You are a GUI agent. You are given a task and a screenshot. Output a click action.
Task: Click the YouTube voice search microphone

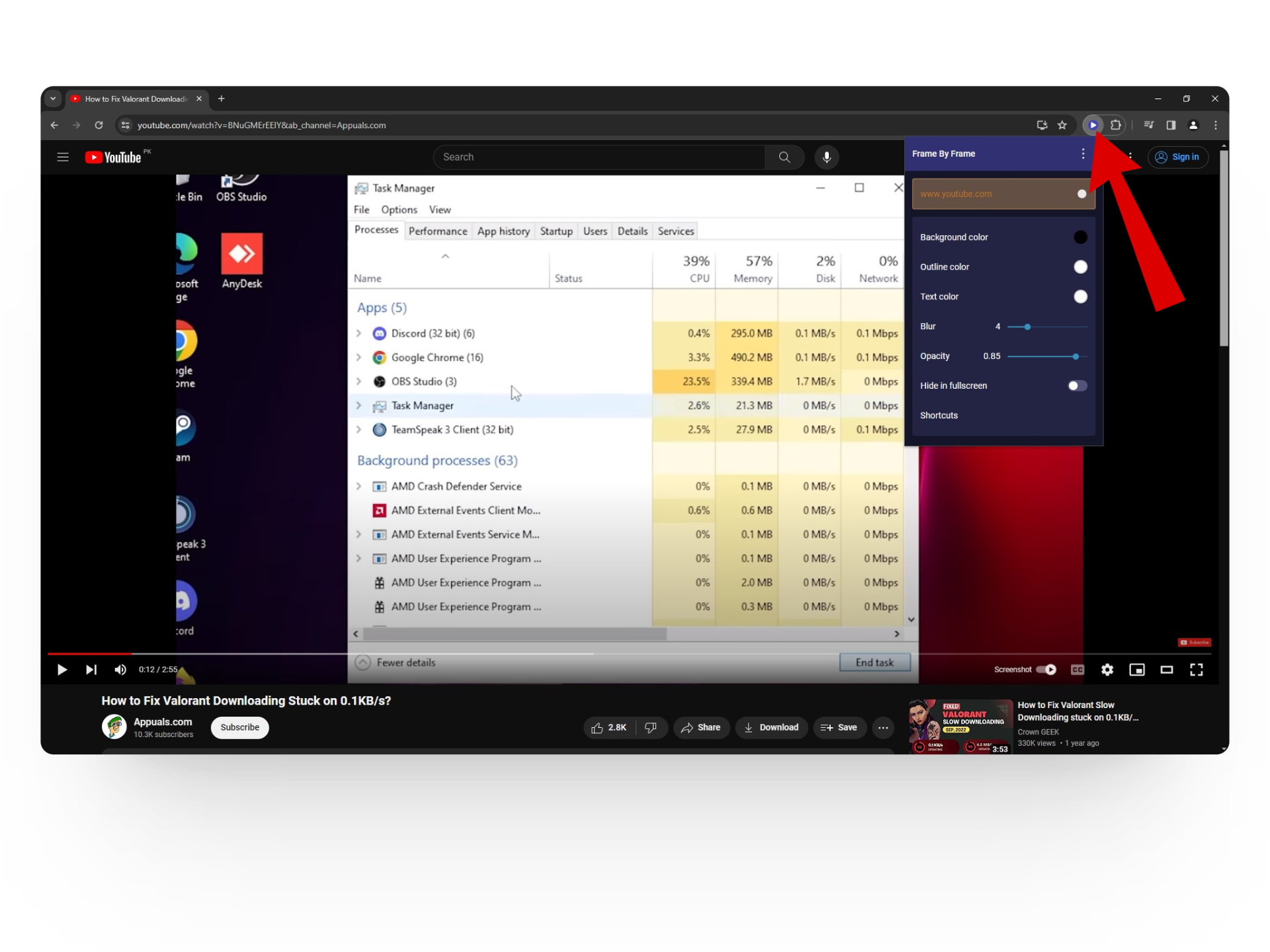point(826,157)
